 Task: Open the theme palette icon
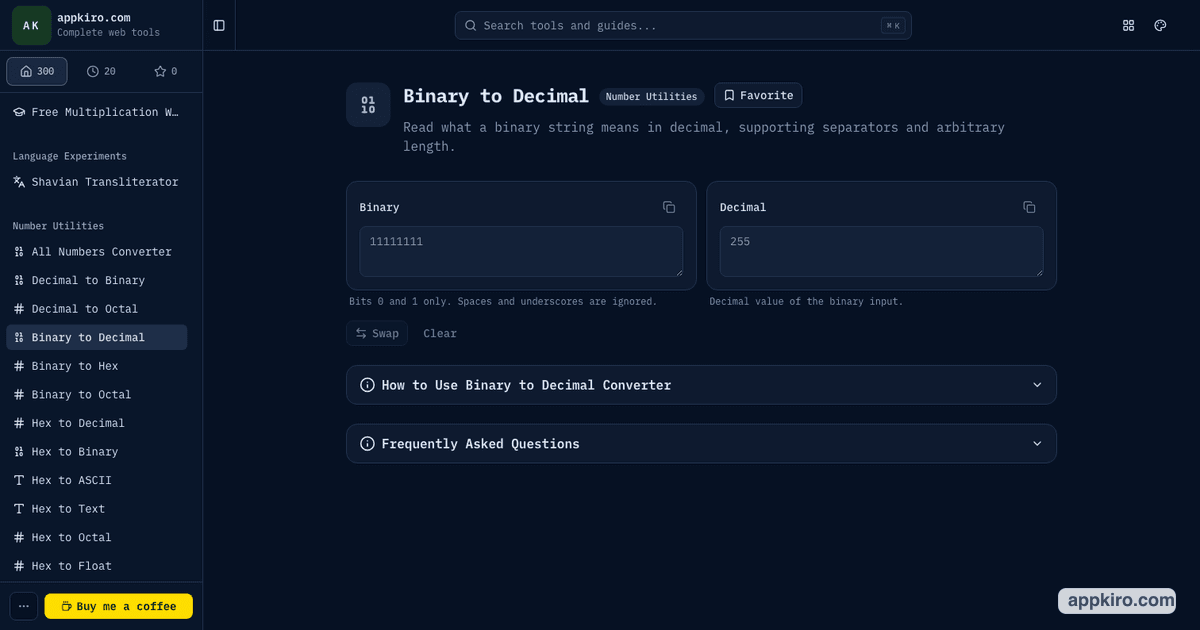(x=1160, y=25)
